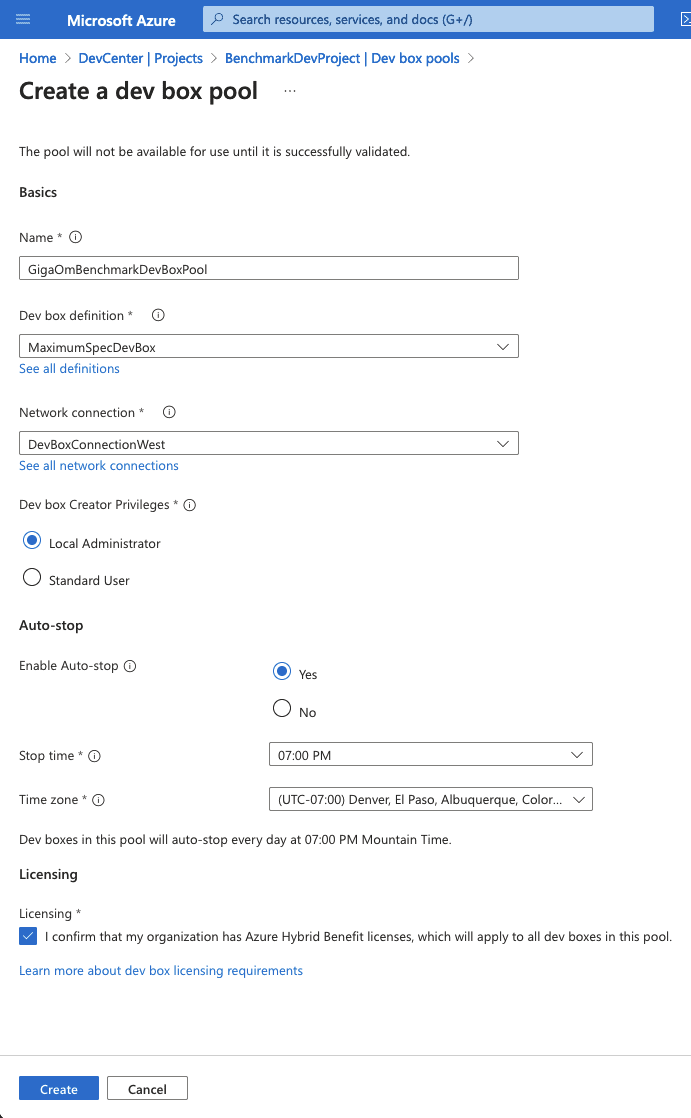The height and width of the screenshot is (1118, 691).
Task: Click the Network connection info icon
Action: 169,412
